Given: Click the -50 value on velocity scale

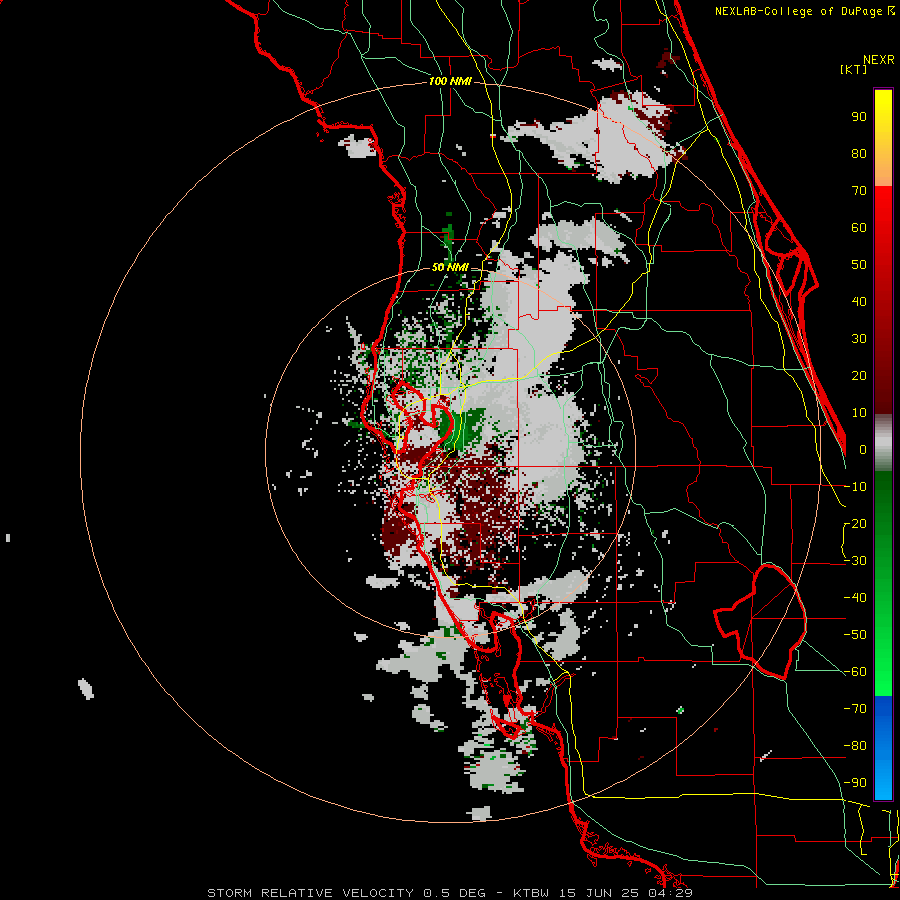Looking at the screenshot, I should [x=855, y=635].
